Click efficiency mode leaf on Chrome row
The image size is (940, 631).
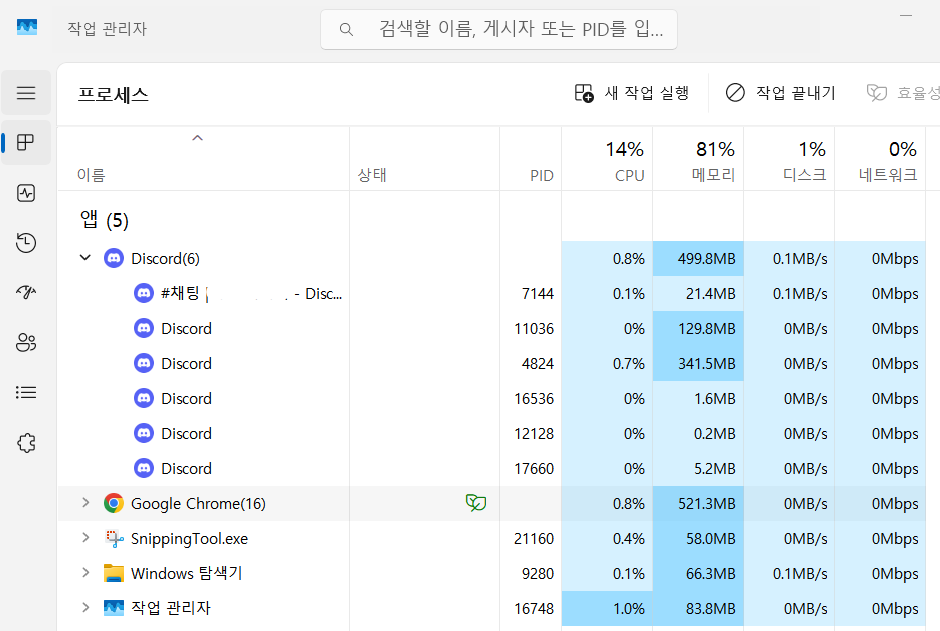476,503
